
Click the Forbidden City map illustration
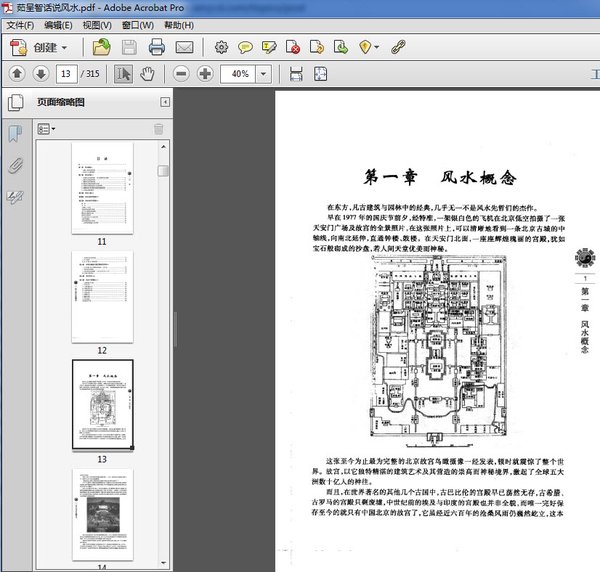[x=439, y=351]
